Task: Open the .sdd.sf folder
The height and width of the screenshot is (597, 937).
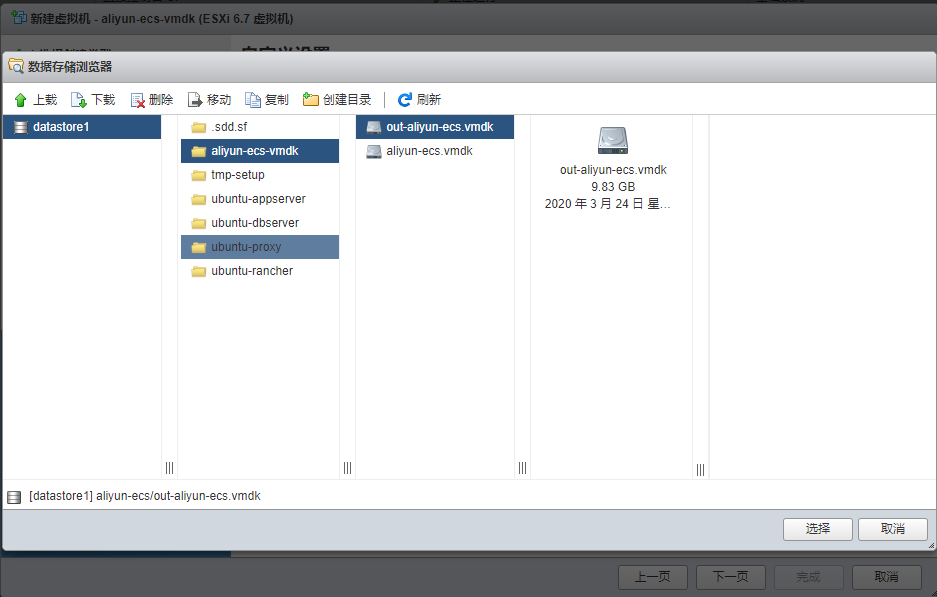Action: (228, 127)
